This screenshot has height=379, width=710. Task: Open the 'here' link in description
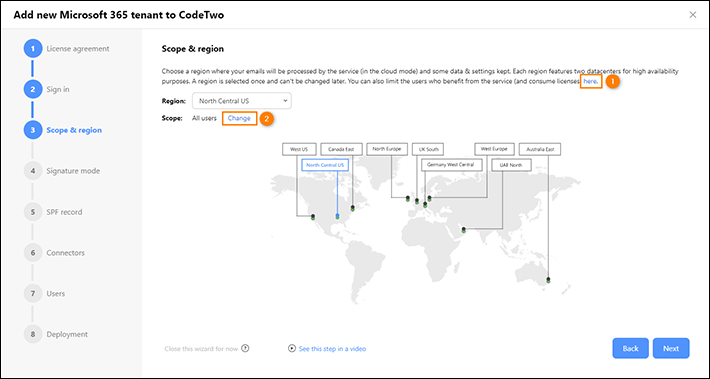coord(590,81)
